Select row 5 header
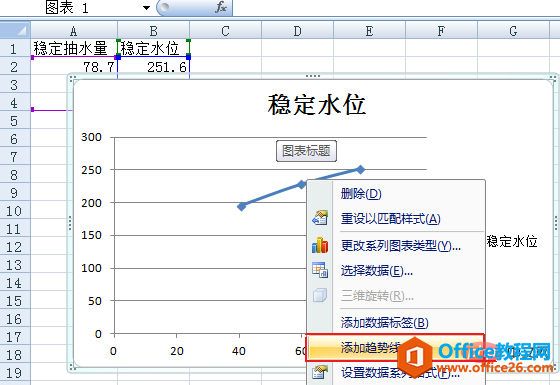This screenshot has height=385, width=560. pos(14,121)
